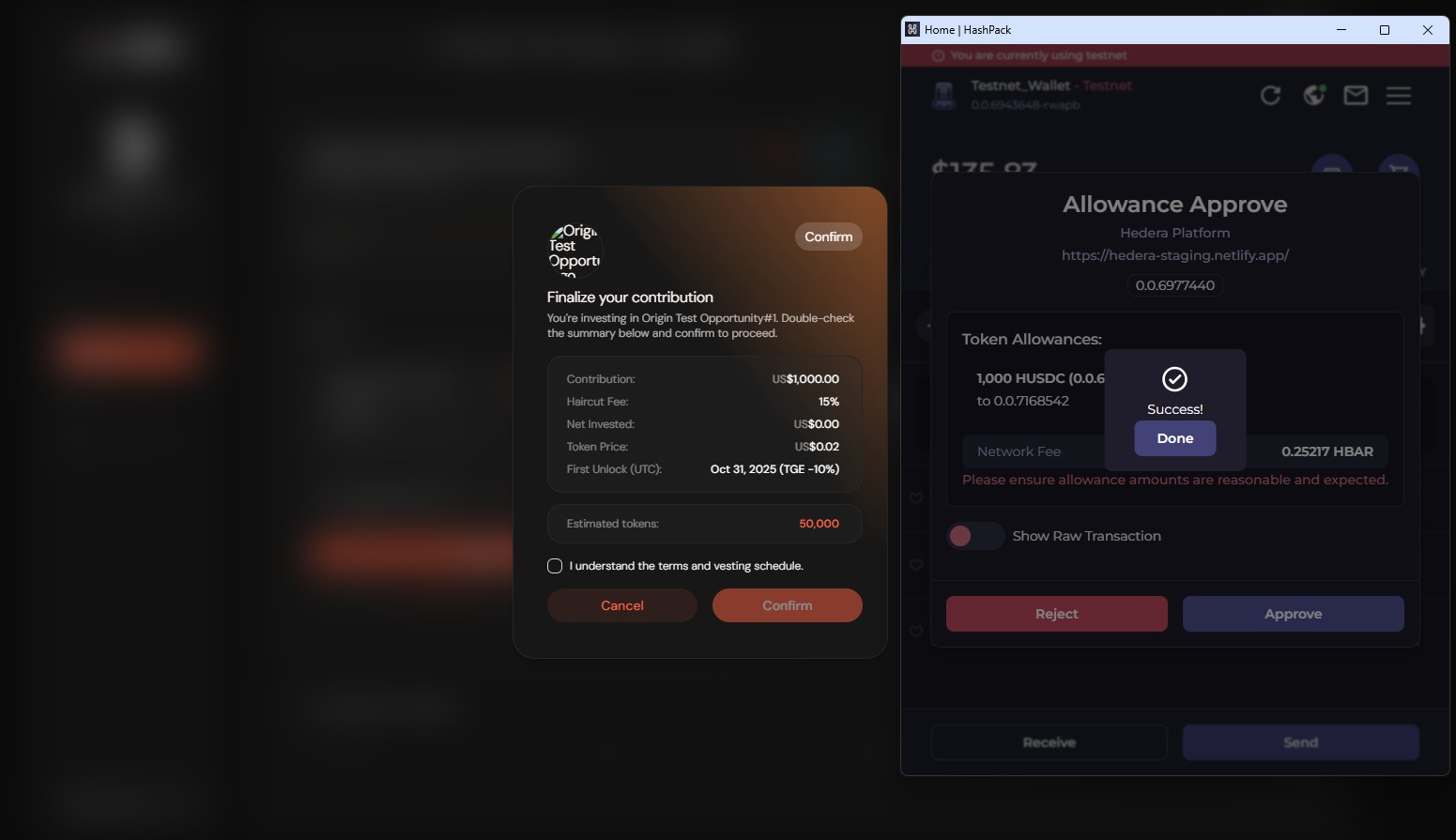Image resolution: width=1456 pixels, height=840 pixels.
Task: Cancel the contribution dialog
Action: tap(622, 605)
